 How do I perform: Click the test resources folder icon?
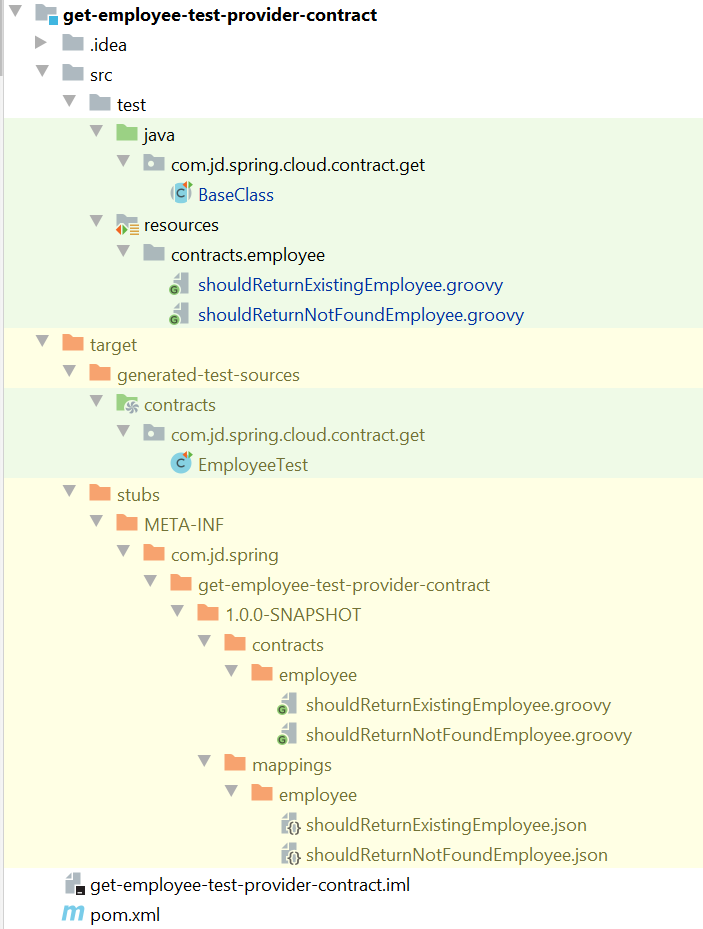(127, 225)
